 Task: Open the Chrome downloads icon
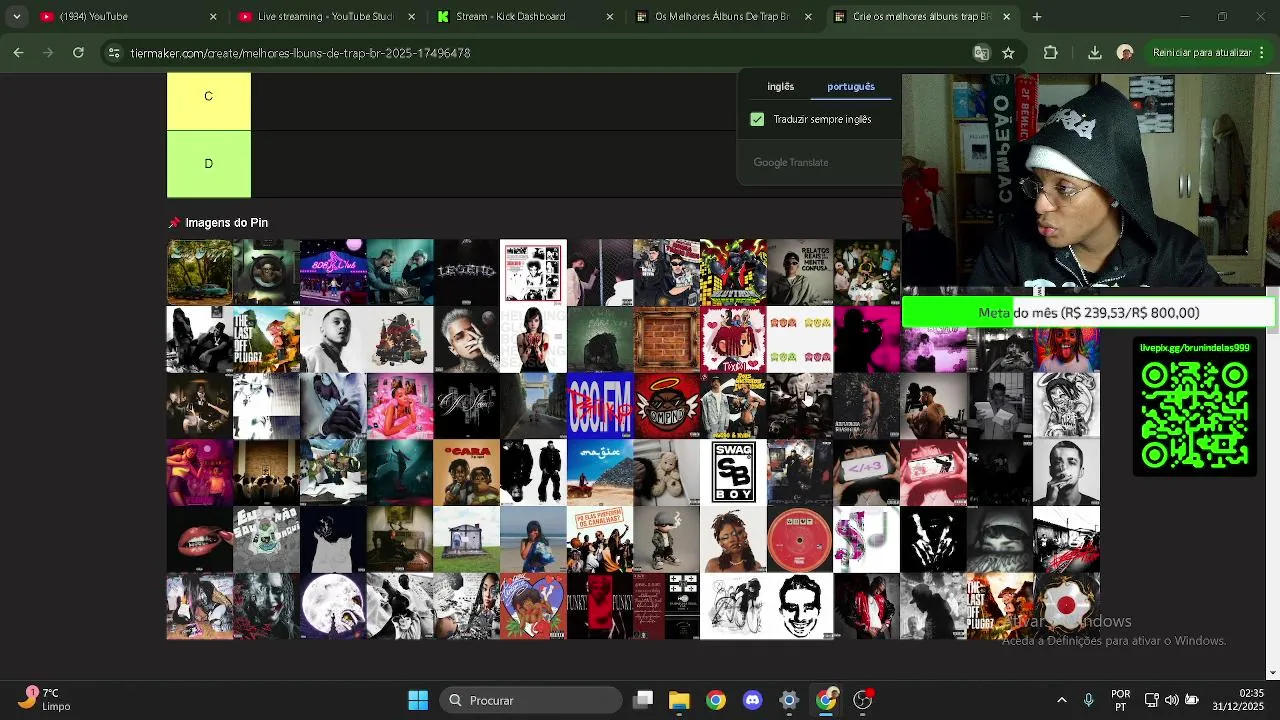coord(1094,53)
